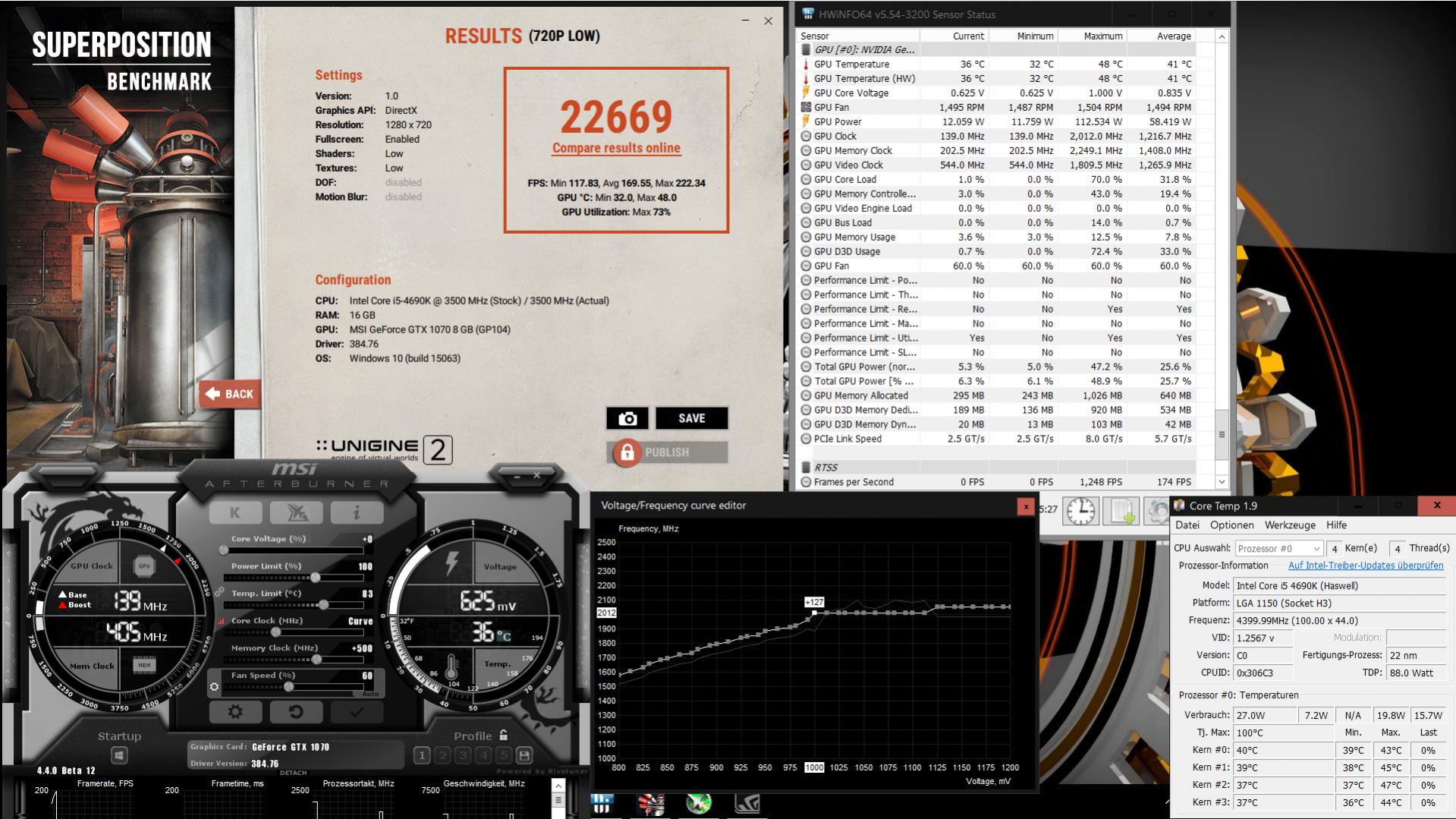This screenshot has width=1456, height=819.
Task: Click the Memory Clock slider handle
Action: 316,660
